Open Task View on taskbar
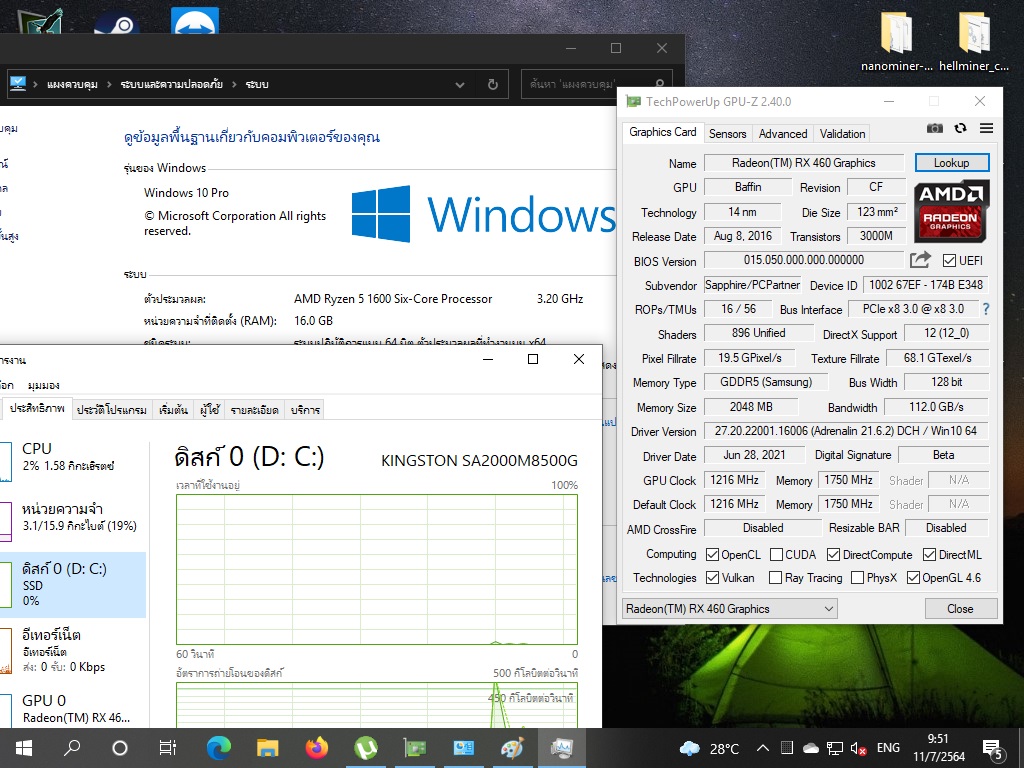This screenshot has width=1024, height=768. point(168,748)
